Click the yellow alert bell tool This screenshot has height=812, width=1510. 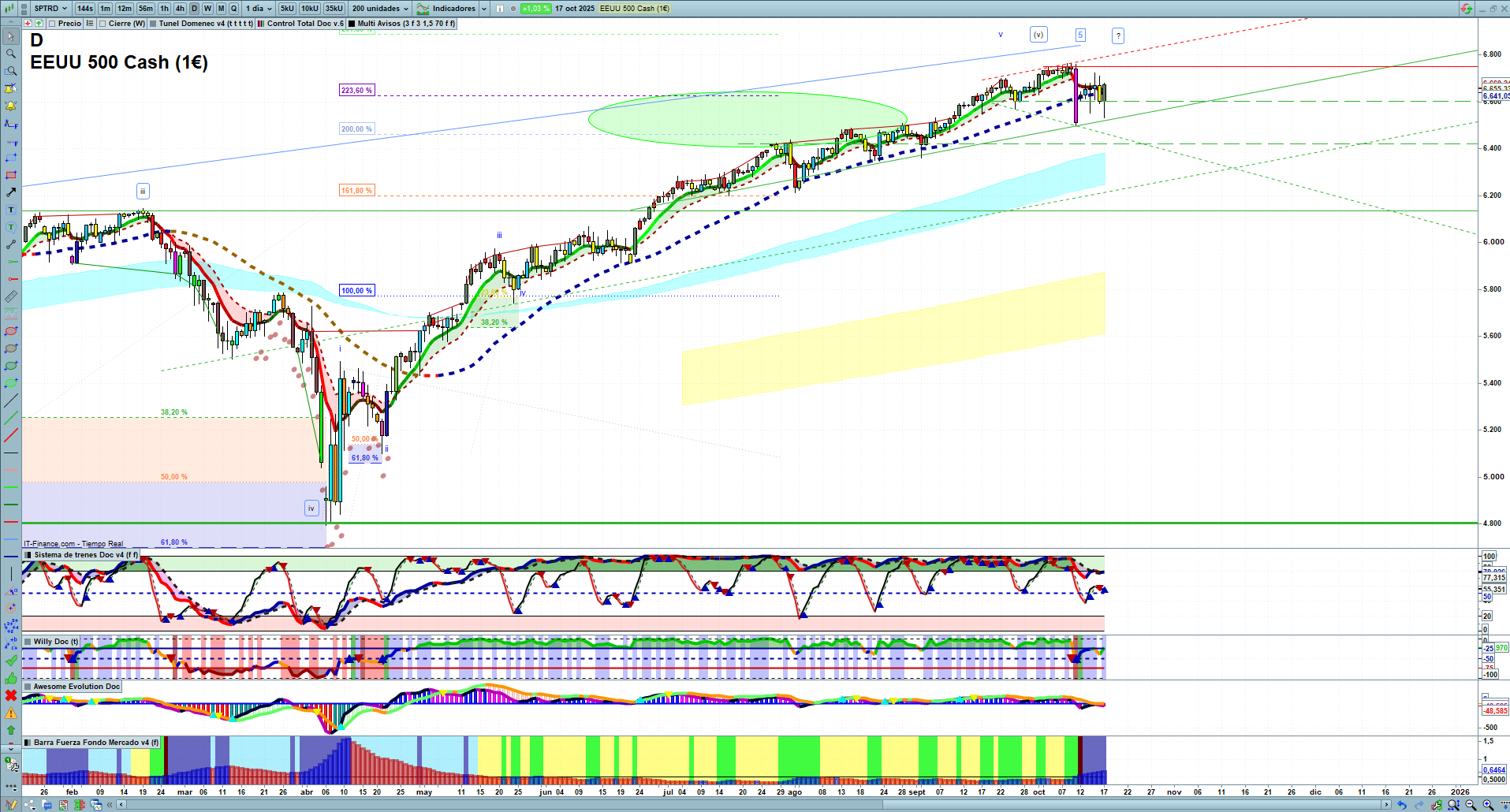(11, 106)
